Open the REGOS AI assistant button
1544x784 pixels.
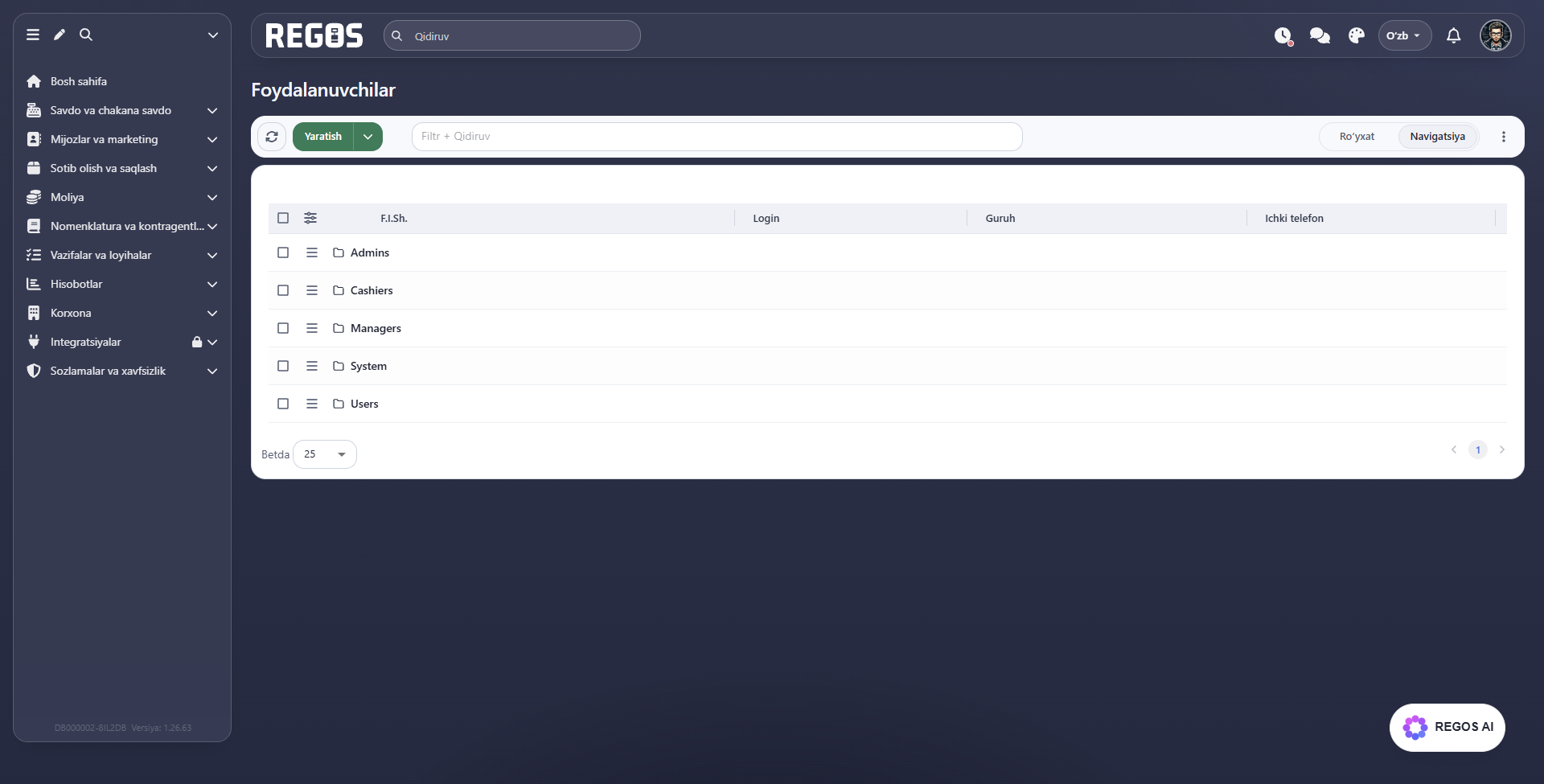click(x=1447, y=727)
